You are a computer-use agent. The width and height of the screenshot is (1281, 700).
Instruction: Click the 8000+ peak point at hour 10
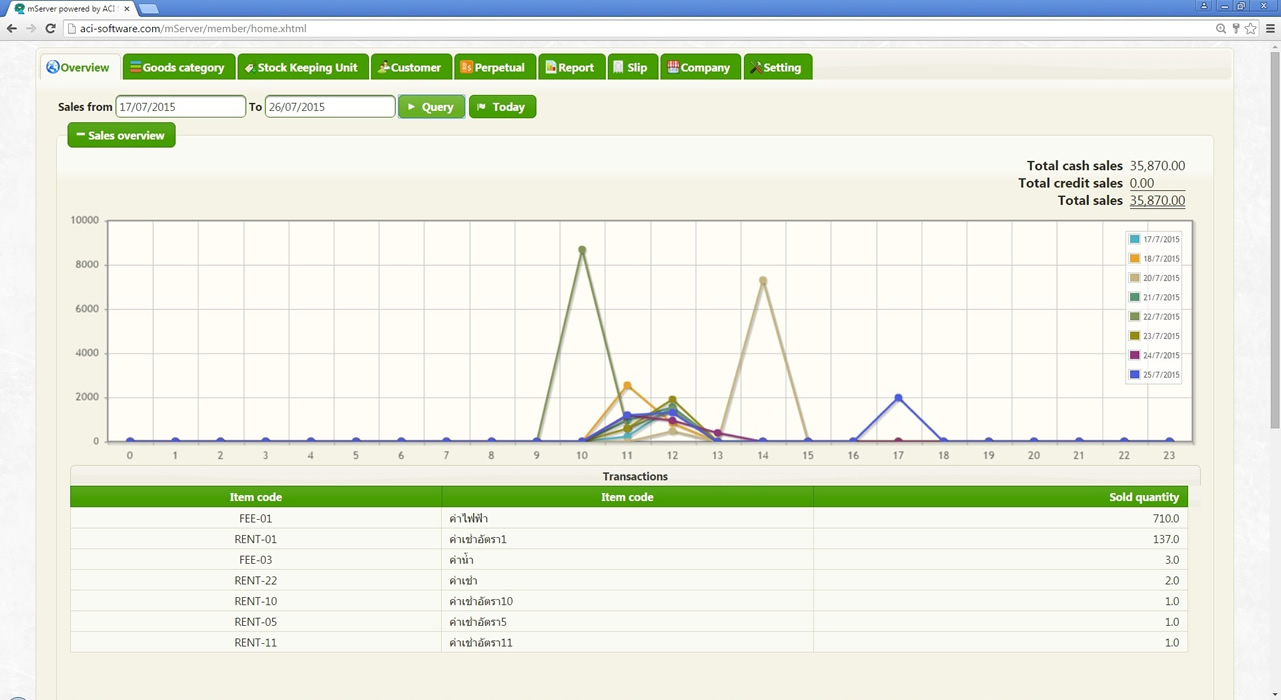[582, 250]
